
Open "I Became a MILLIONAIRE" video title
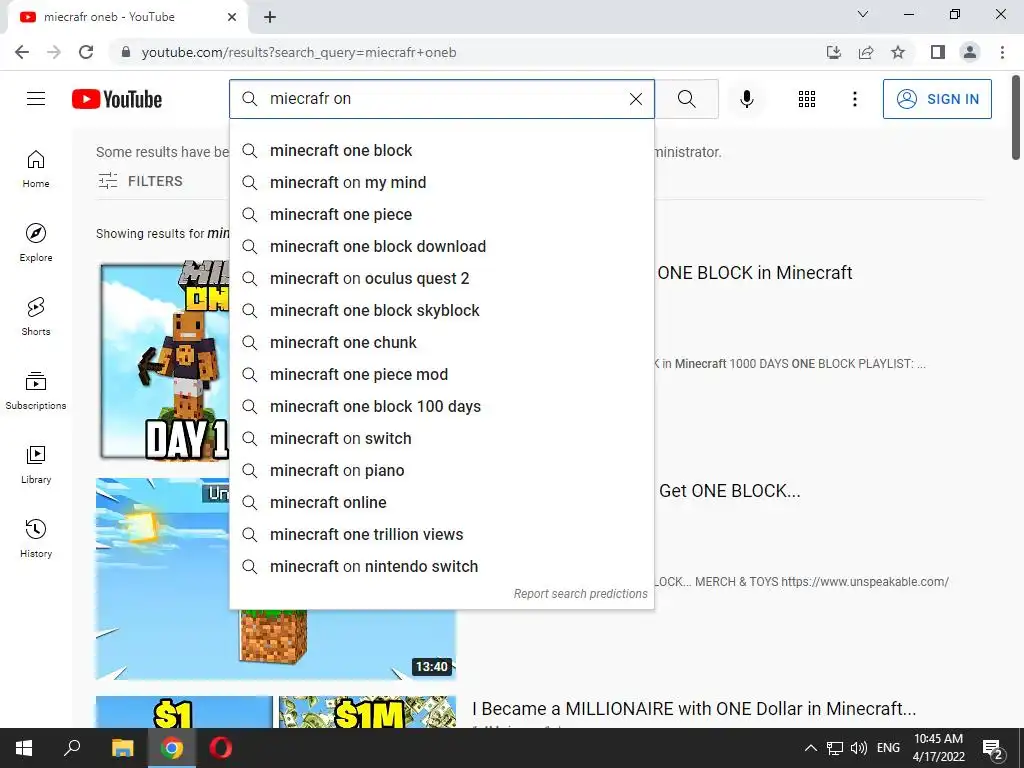point(694,709)
